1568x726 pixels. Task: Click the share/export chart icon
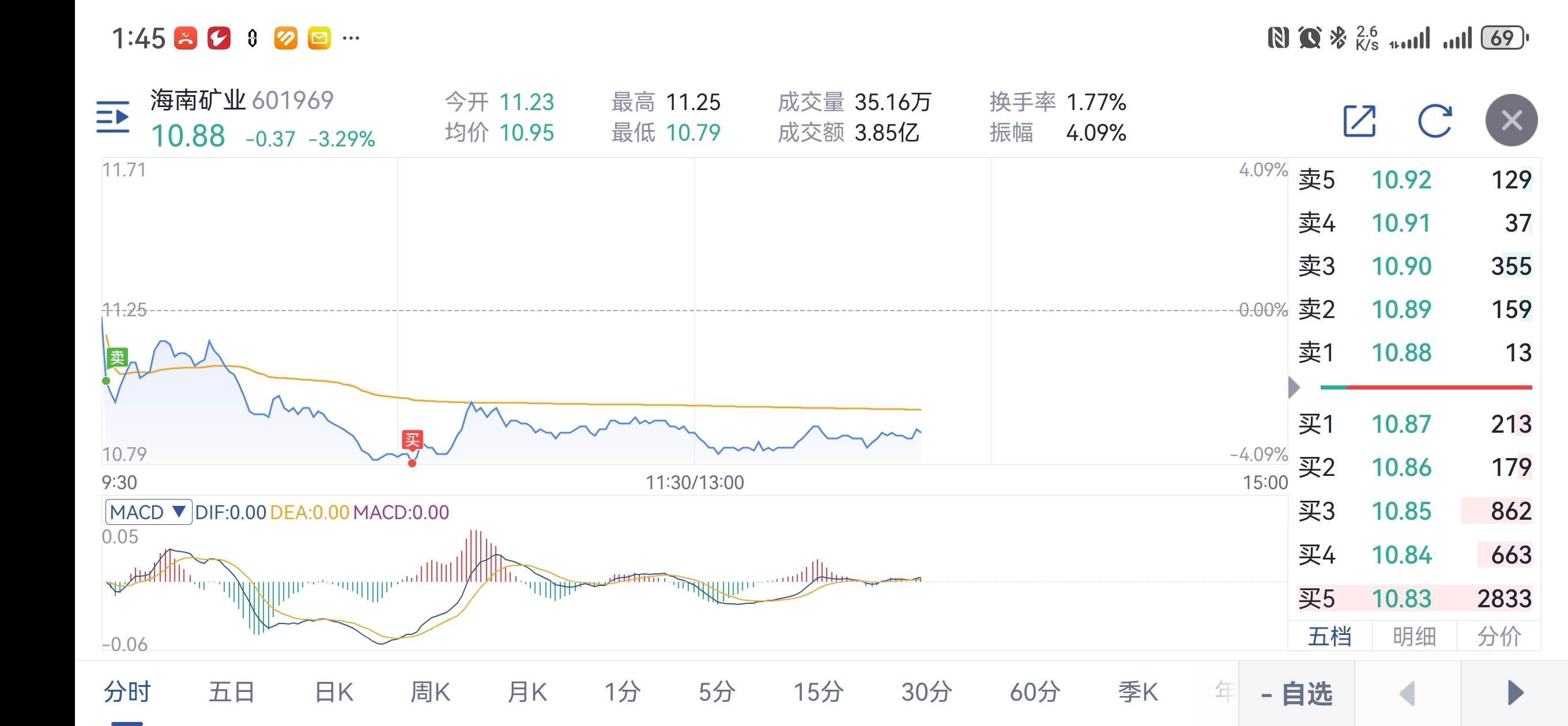click(1359, 120)
